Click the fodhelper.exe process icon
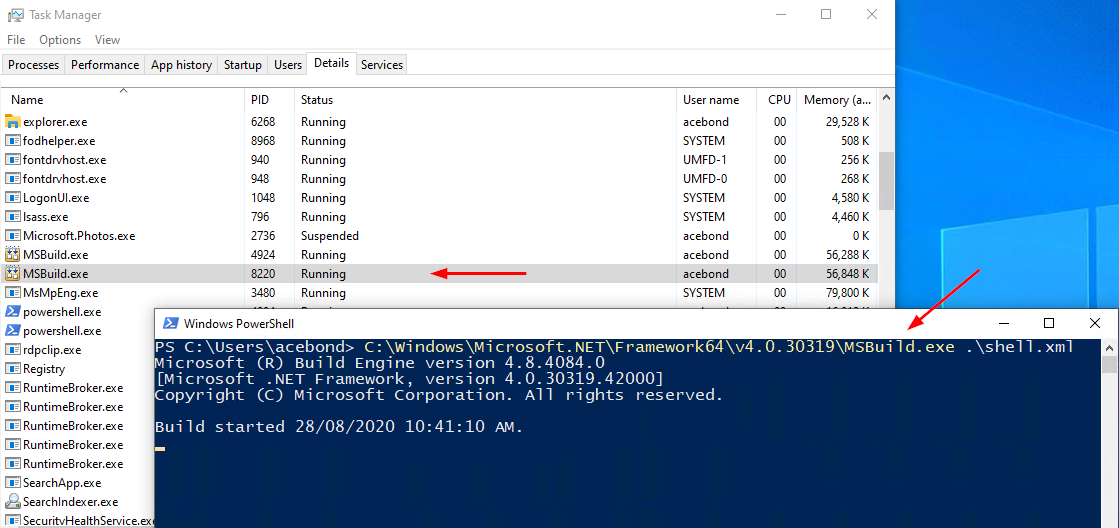Screen dimensions: 1119x528 coord(12,141)
